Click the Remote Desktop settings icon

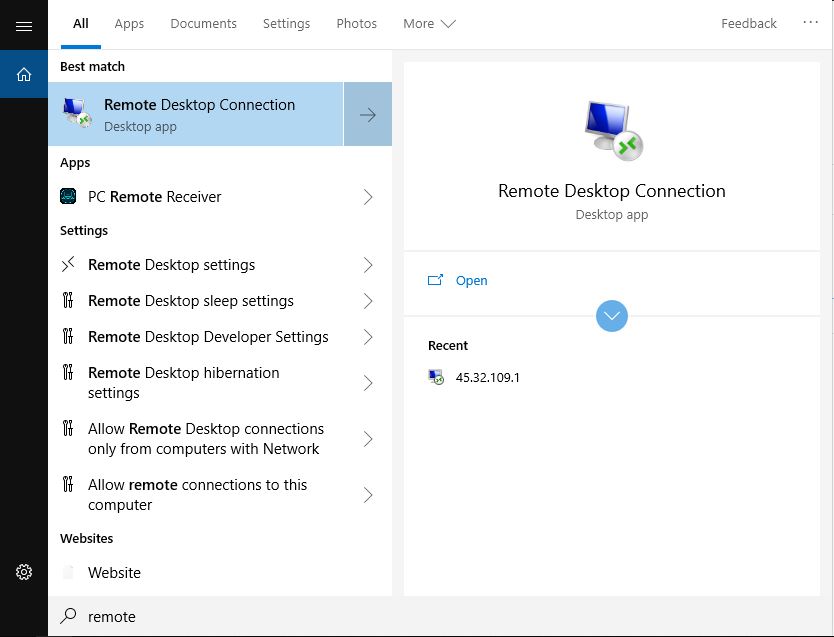point(68,264)
